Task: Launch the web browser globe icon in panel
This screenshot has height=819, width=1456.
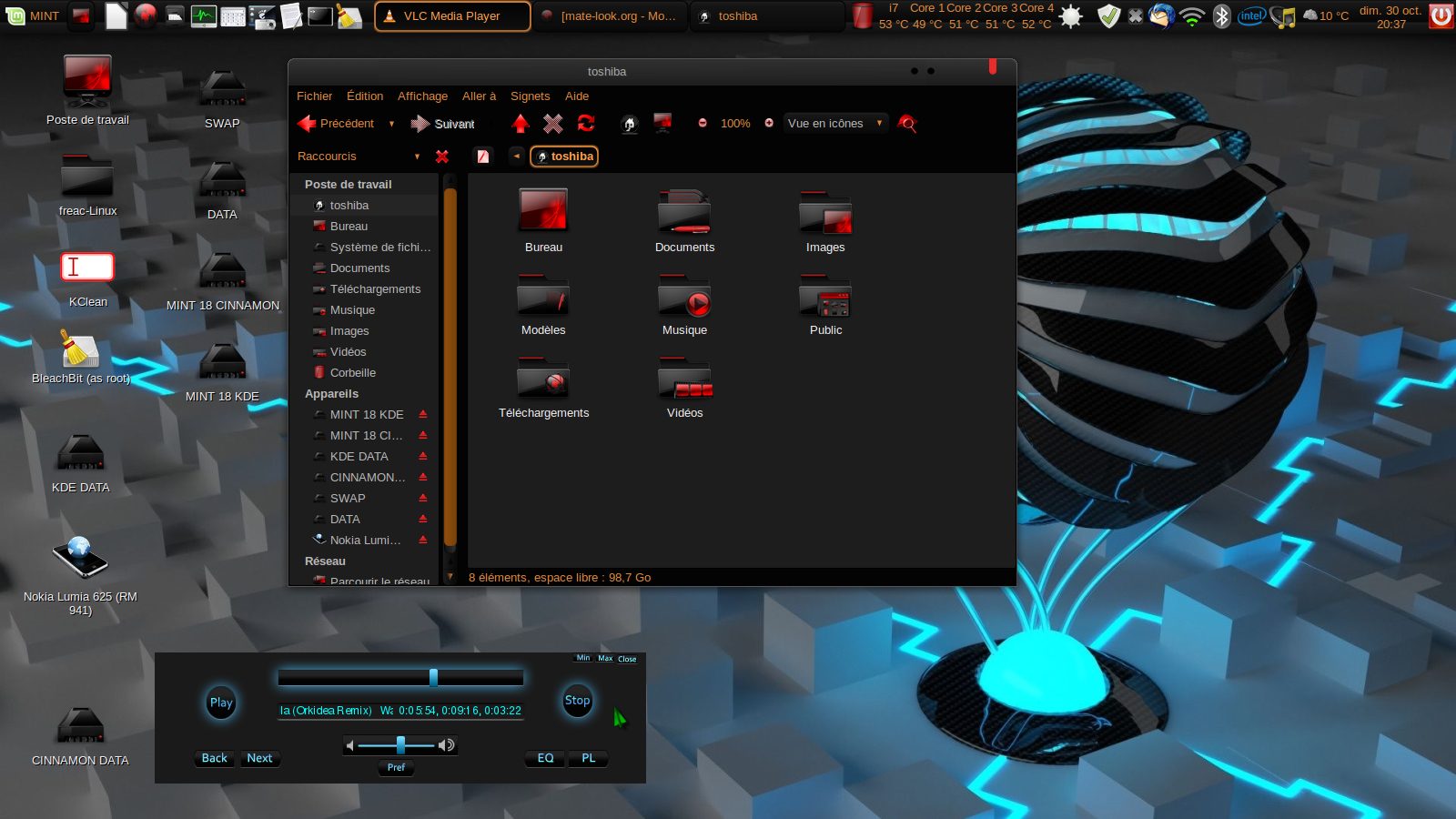Action: pyautogui.click(x=145, y=15)
